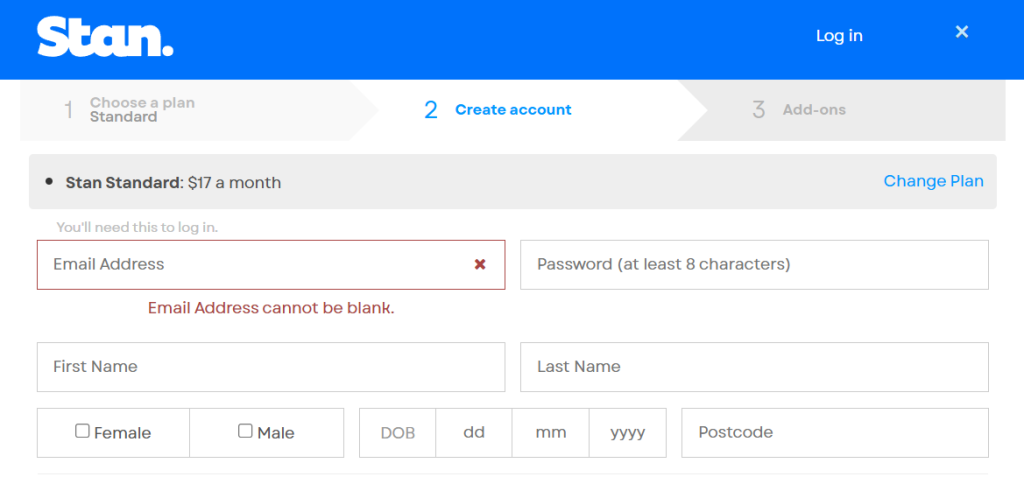1024x477 pixels.
Task: Open the Log in link
Action: [839, 36]
